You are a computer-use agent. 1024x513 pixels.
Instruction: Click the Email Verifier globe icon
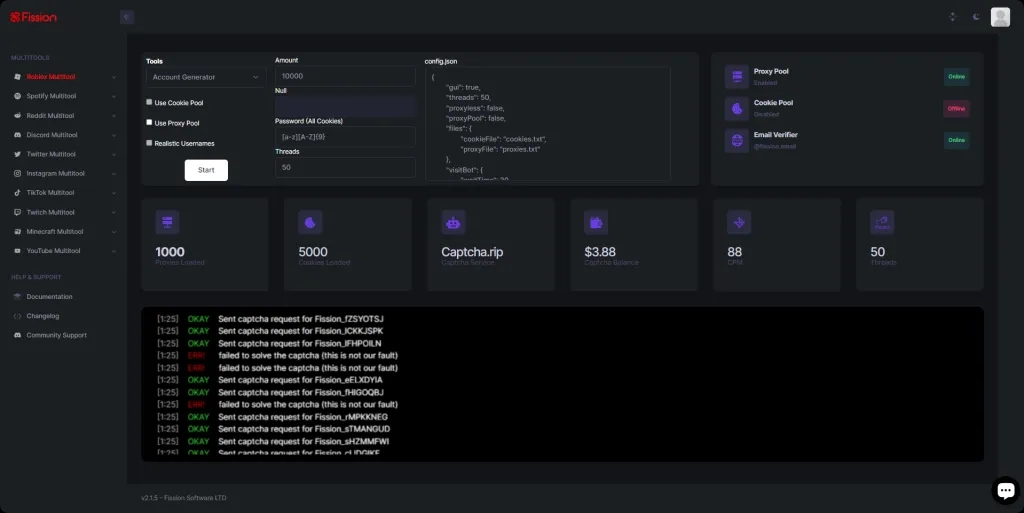(x=737, y=140)
